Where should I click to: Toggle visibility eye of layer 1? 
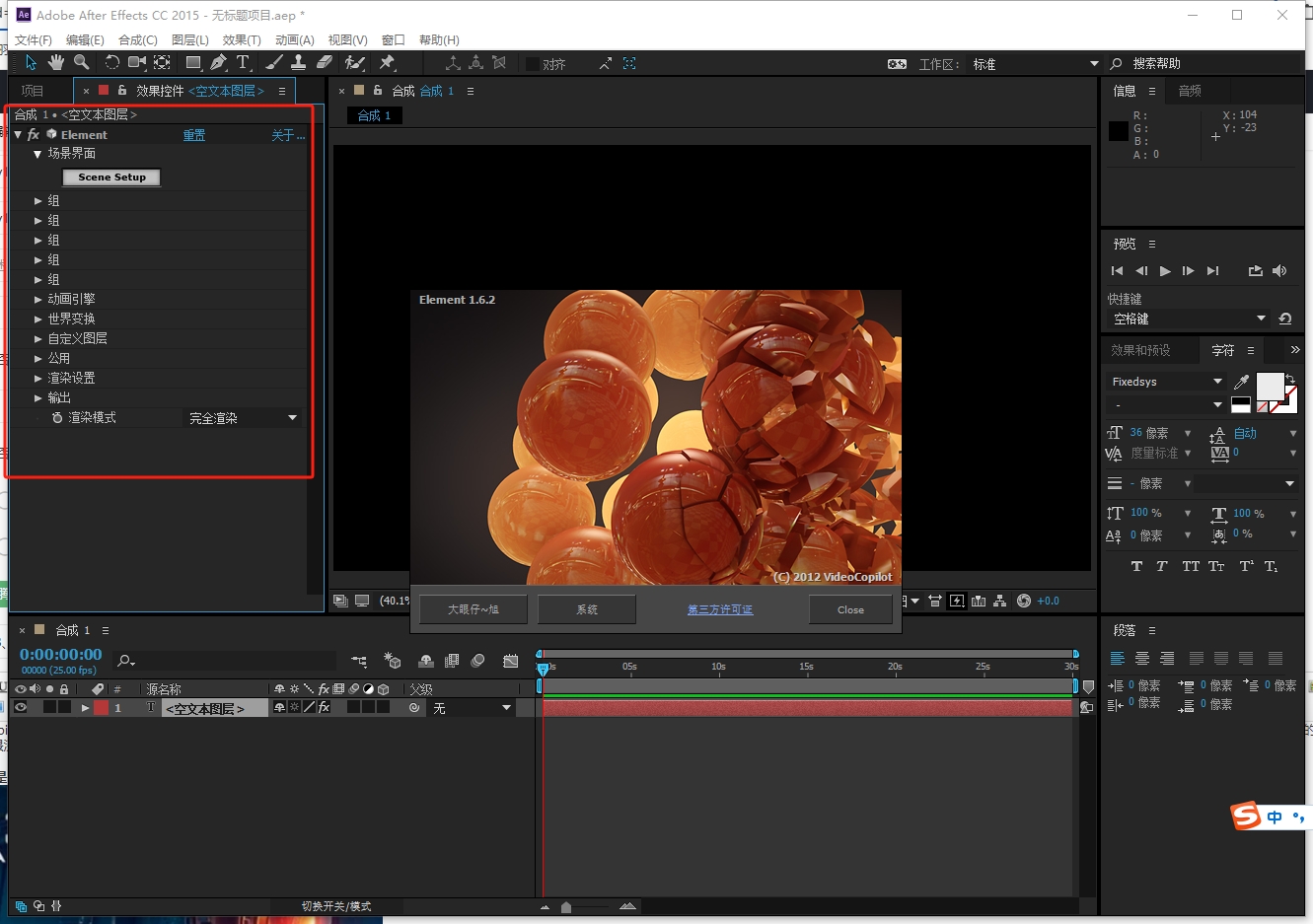(21, 707)
